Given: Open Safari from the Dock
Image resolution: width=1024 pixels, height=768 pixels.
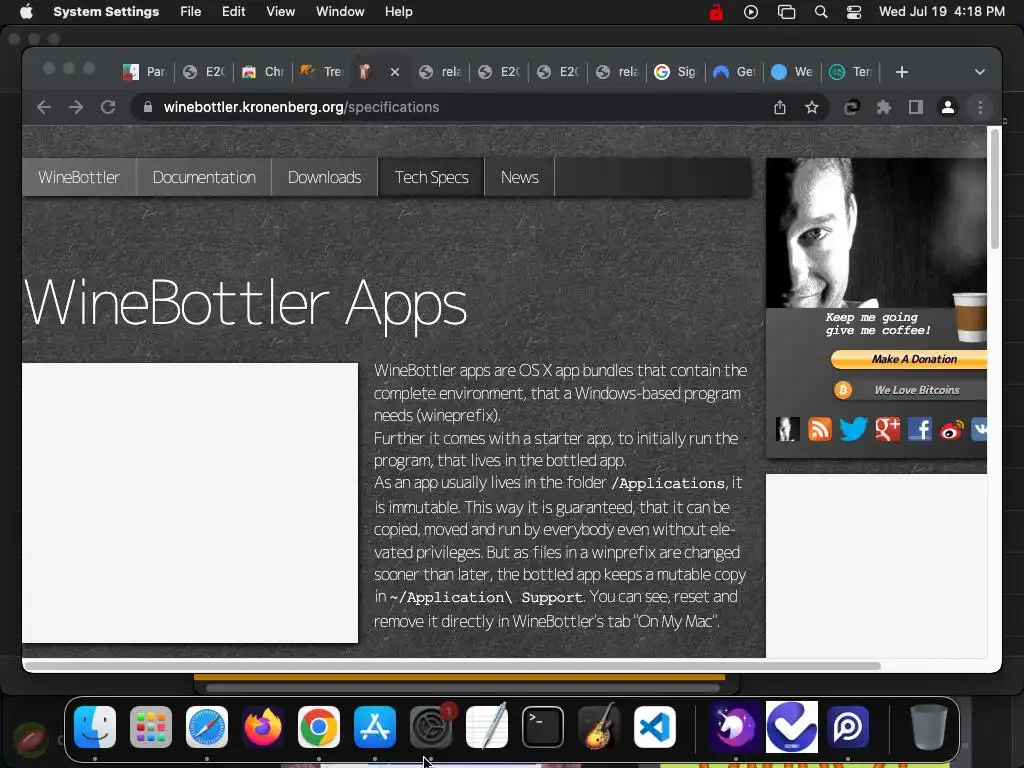Looking at the screenshot, I should coord(207,726).
